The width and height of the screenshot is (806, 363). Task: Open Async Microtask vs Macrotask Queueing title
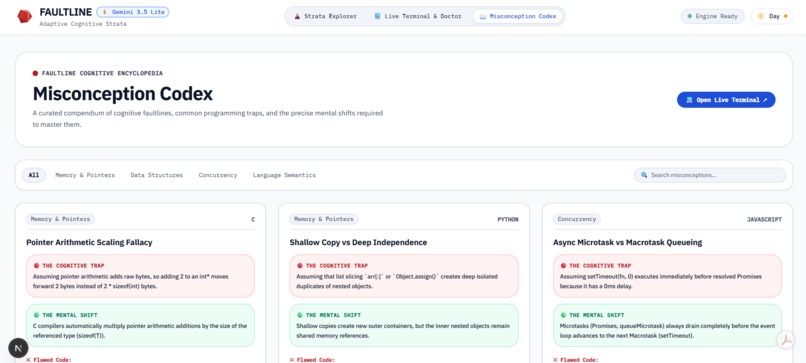click(x=628, y=242)
